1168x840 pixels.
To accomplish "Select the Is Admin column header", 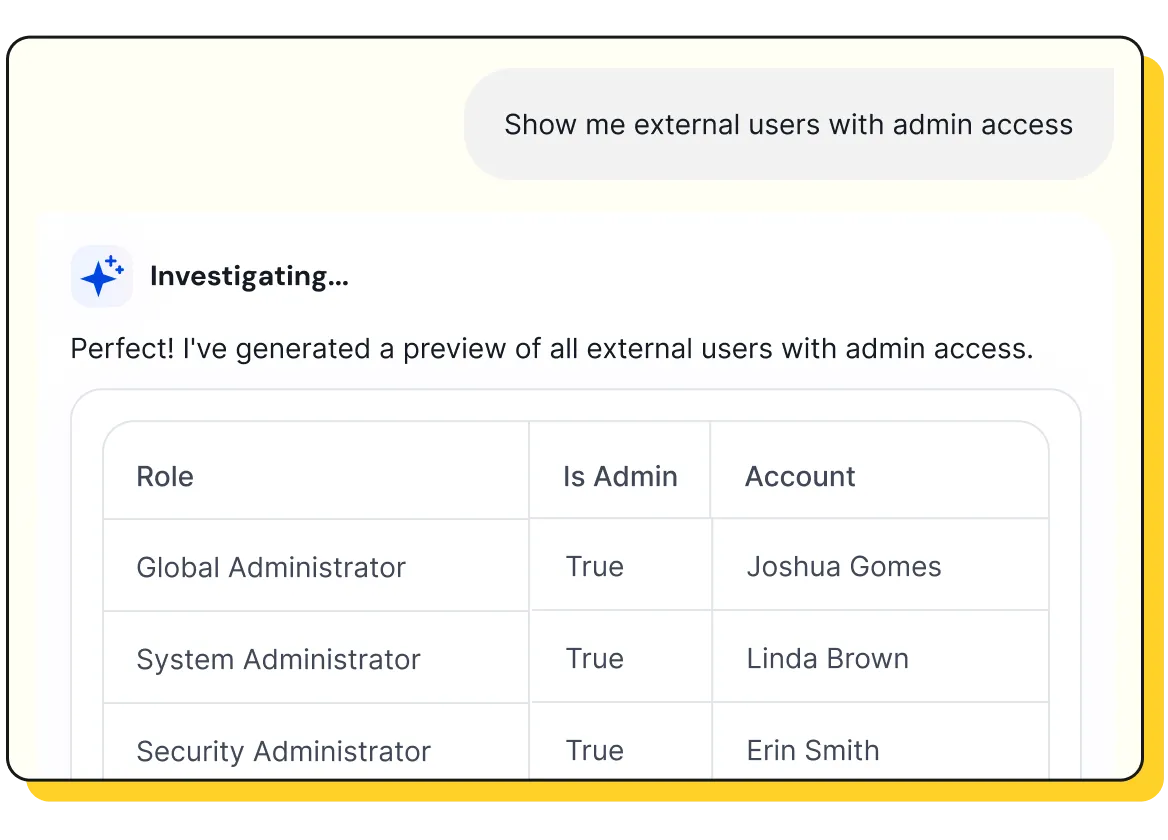I will [x=619, y=477].
